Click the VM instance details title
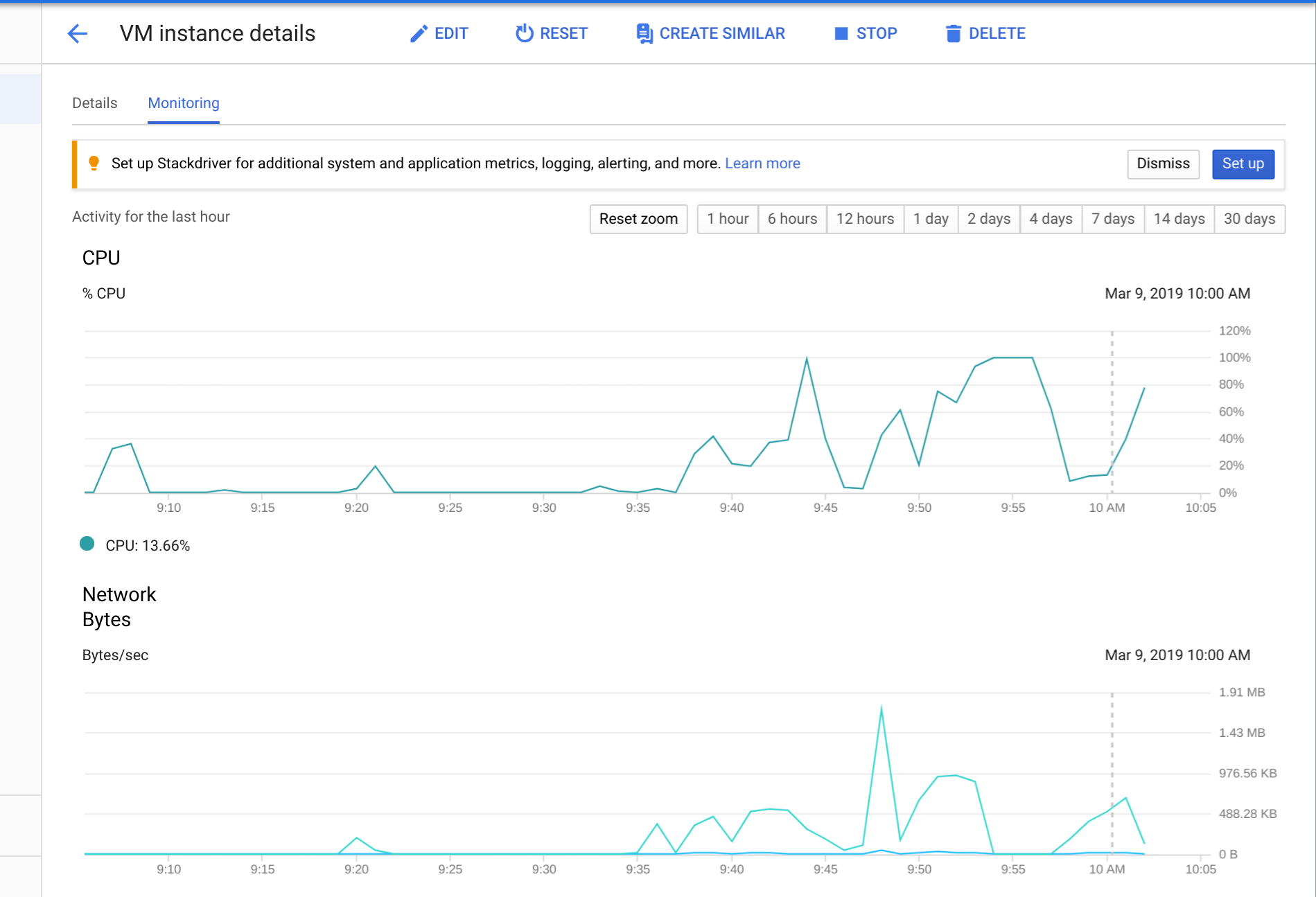The height and width of the screenshot is (897, 1316). pos(218,33)
